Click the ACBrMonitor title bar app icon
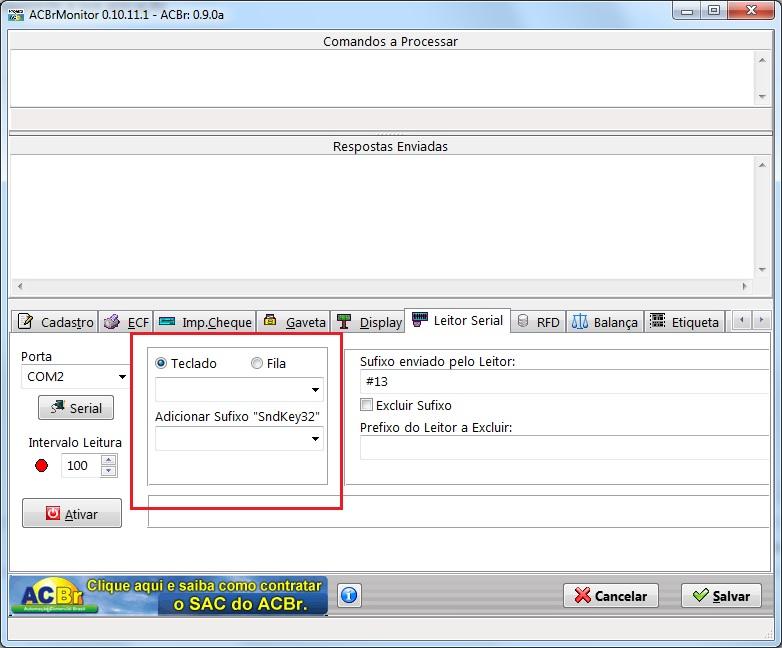Screen dimensions: 782x648 [x=16, y=15]
